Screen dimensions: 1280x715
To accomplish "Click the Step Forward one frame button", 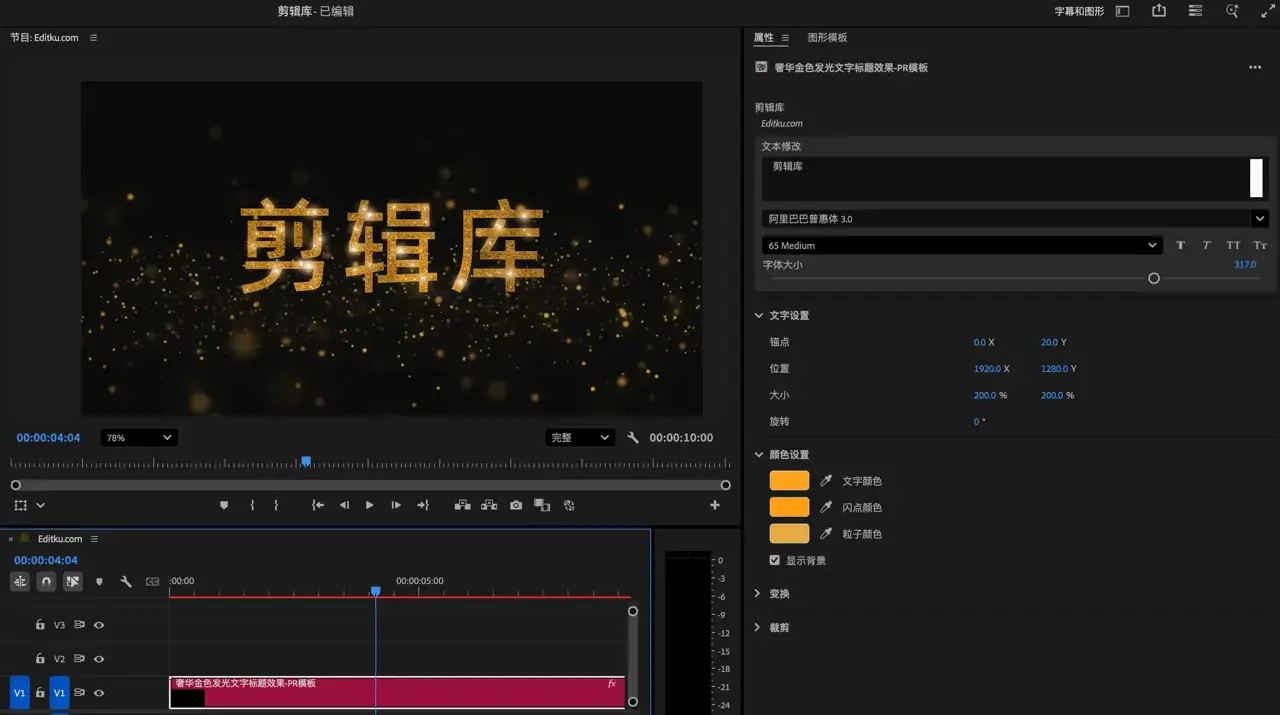I will pos(396,505).
